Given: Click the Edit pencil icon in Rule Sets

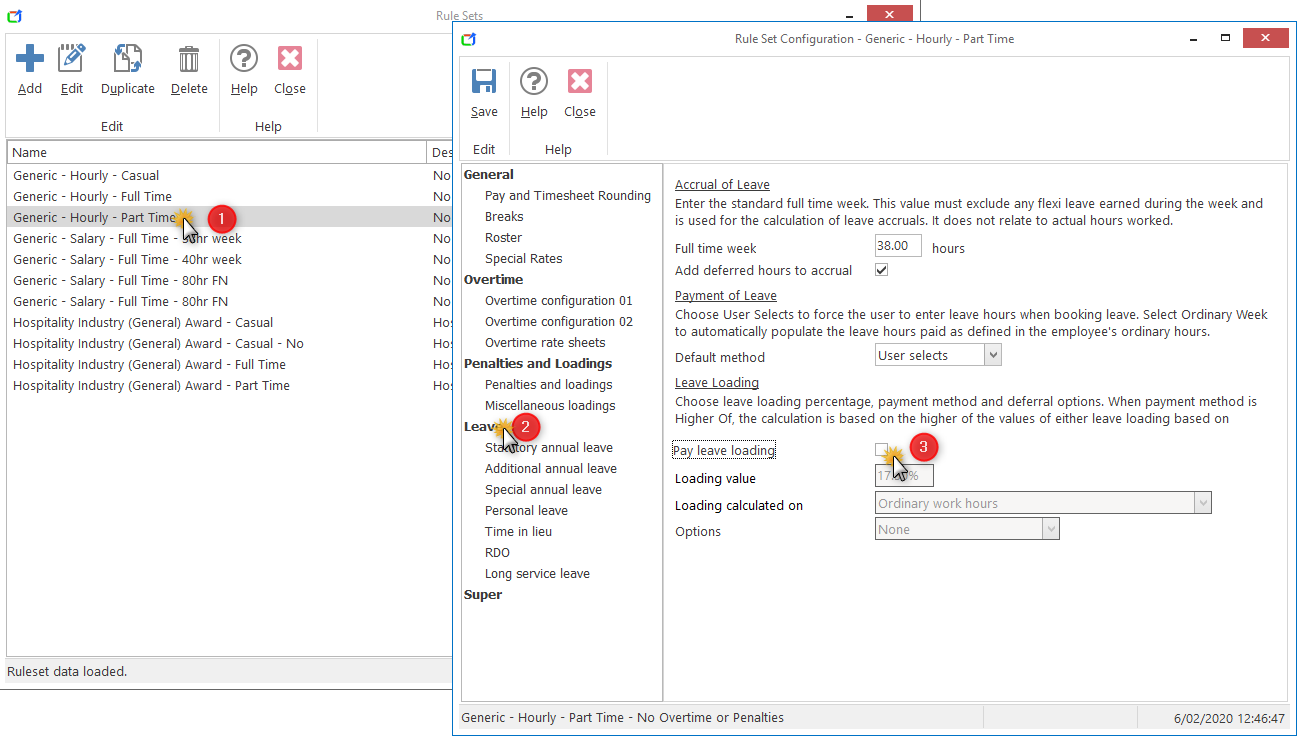Looking at the screenshot, I should (x=72, y=59).
